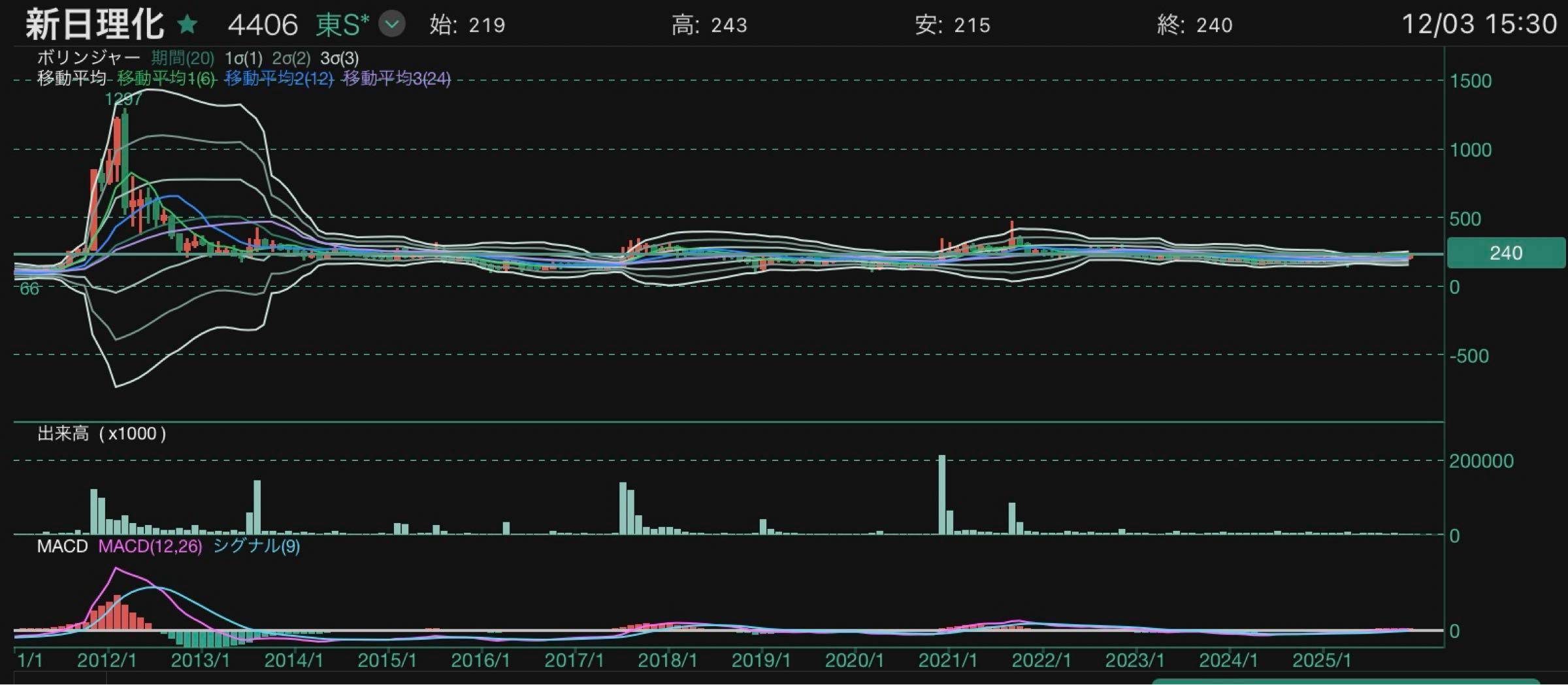Click the stock code 4406
Image resolution: width=1568 pixels, height=685 pixels.
point(263,25)
